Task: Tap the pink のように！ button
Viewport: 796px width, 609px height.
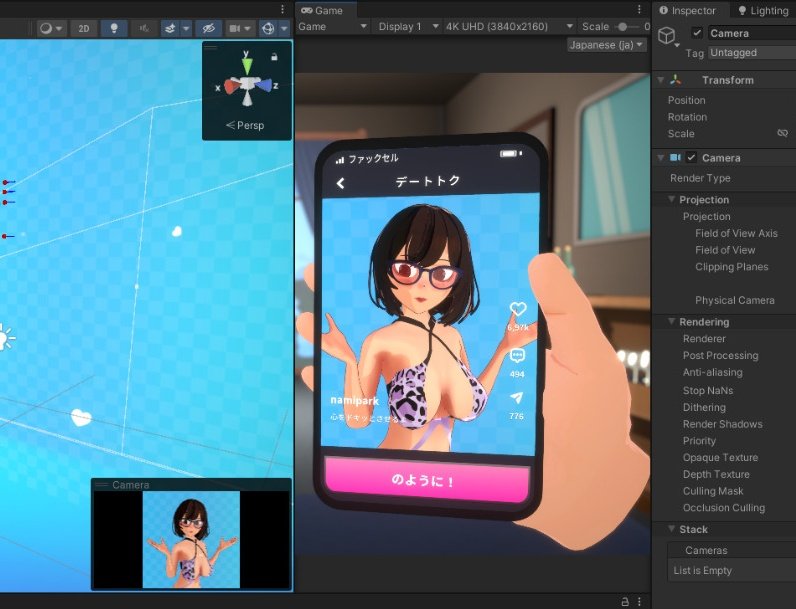Action: (426, 480)
